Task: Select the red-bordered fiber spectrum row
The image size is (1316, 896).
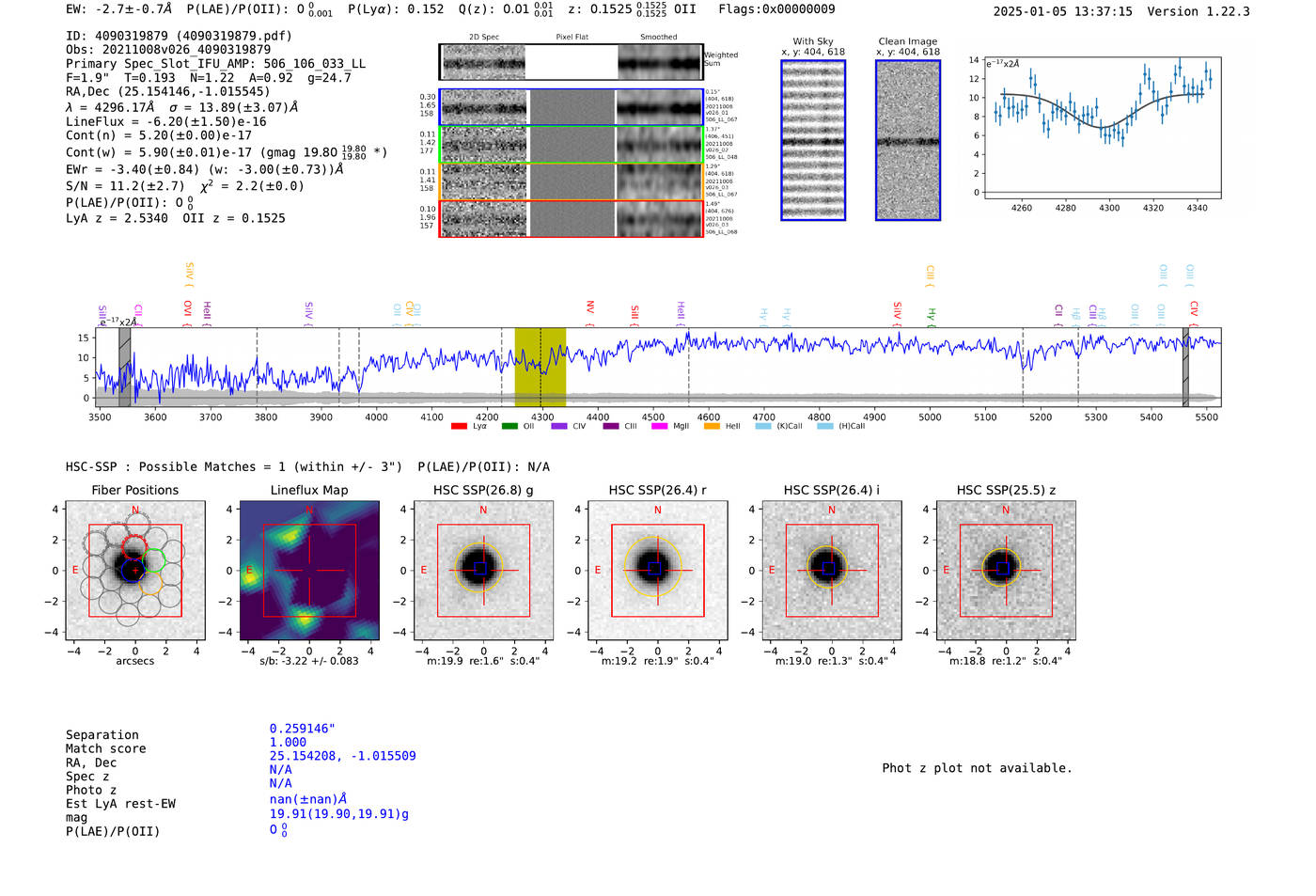Action: pos(572,219)
